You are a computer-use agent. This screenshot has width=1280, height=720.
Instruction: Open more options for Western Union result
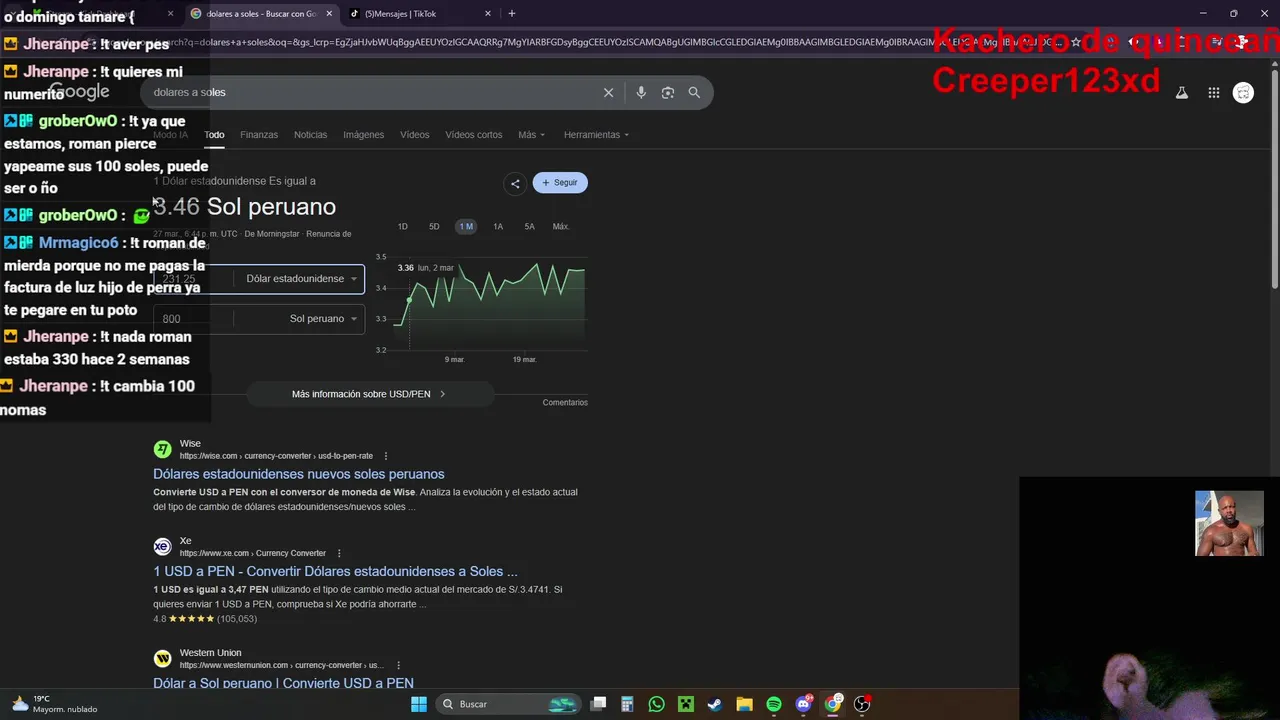point(398,665)
